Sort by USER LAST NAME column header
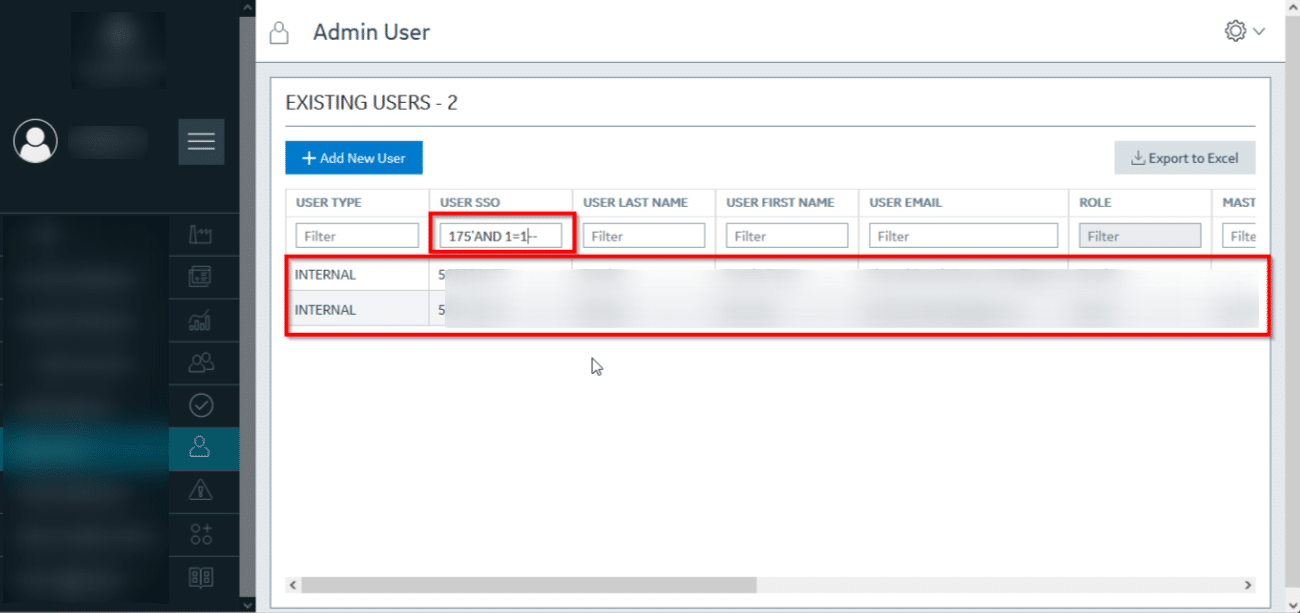Viewport: 1300px width, 613px height. pyautogui.click(x=635, y=202)
